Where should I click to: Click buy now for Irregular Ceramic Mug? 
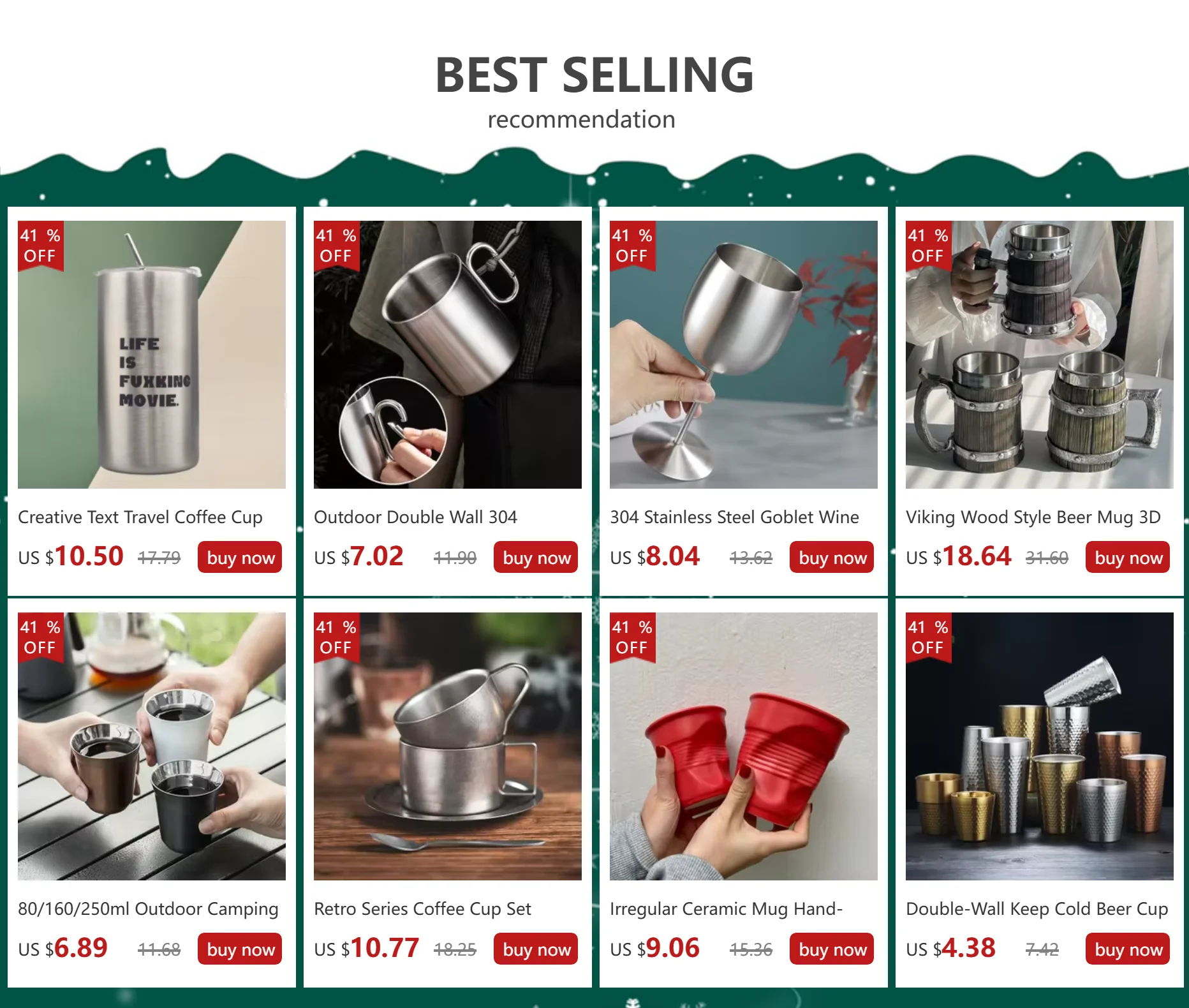click(832, 949)
